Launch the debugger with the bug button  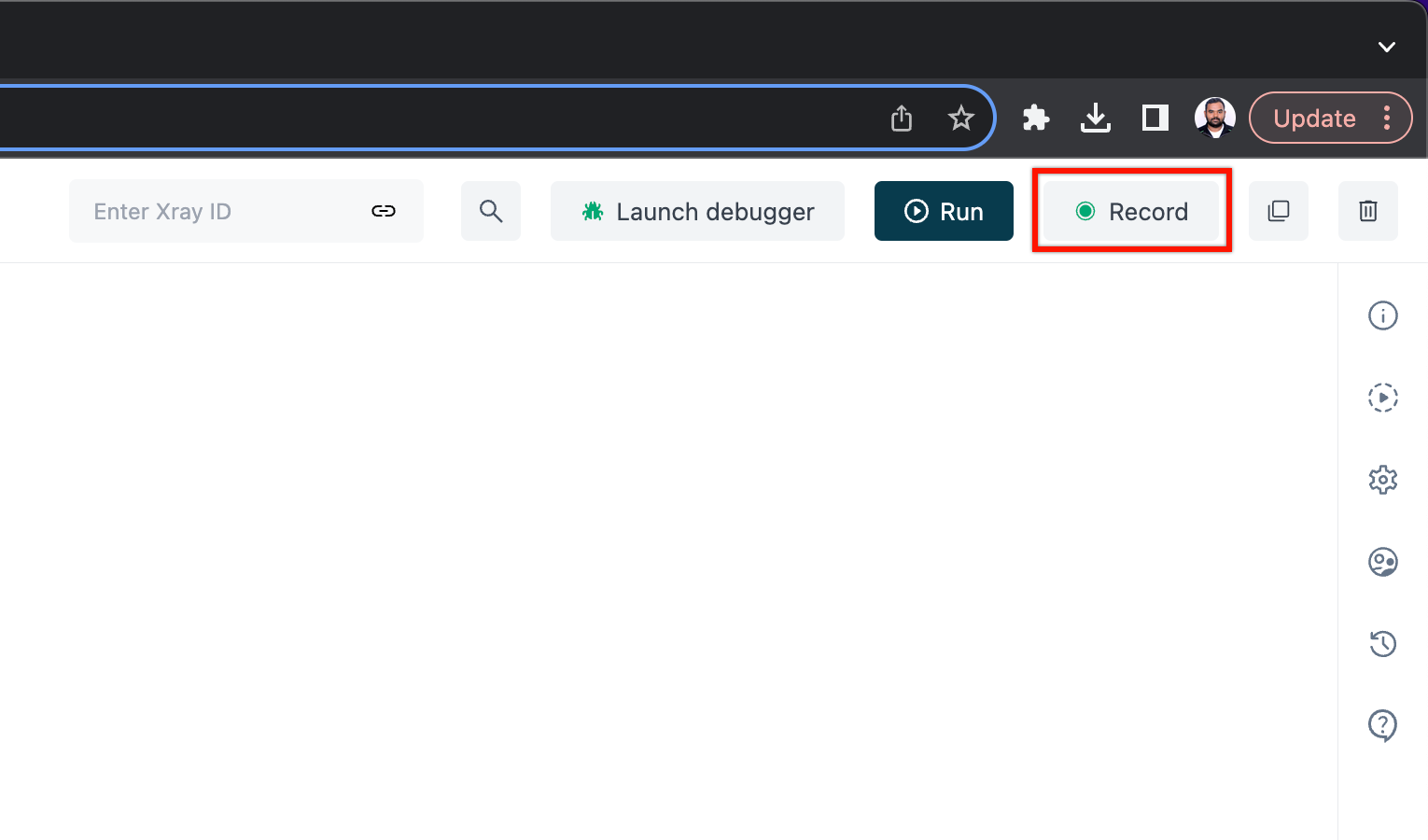pyautogui.click(x=697, y=211)
